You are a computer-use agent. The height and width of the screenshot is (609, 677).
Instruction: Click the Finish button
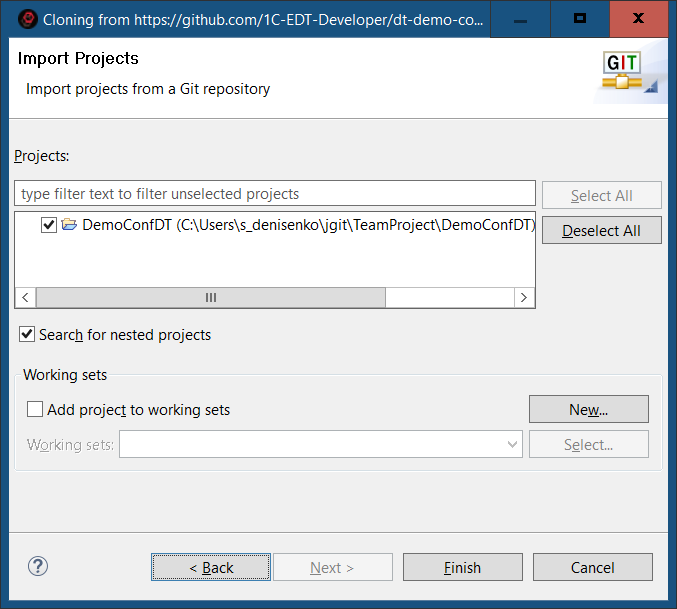[x=462, y=567]
